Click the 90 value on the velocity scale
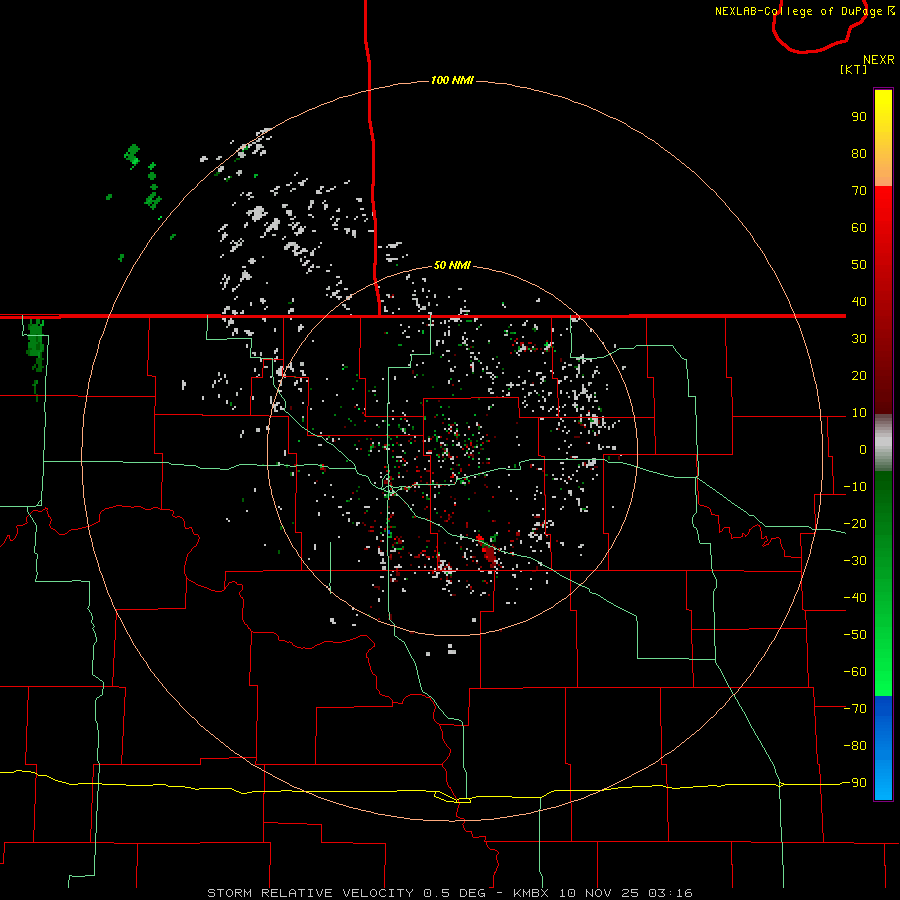The height and width of the screenshot is (900, 900). pos(859,117)
